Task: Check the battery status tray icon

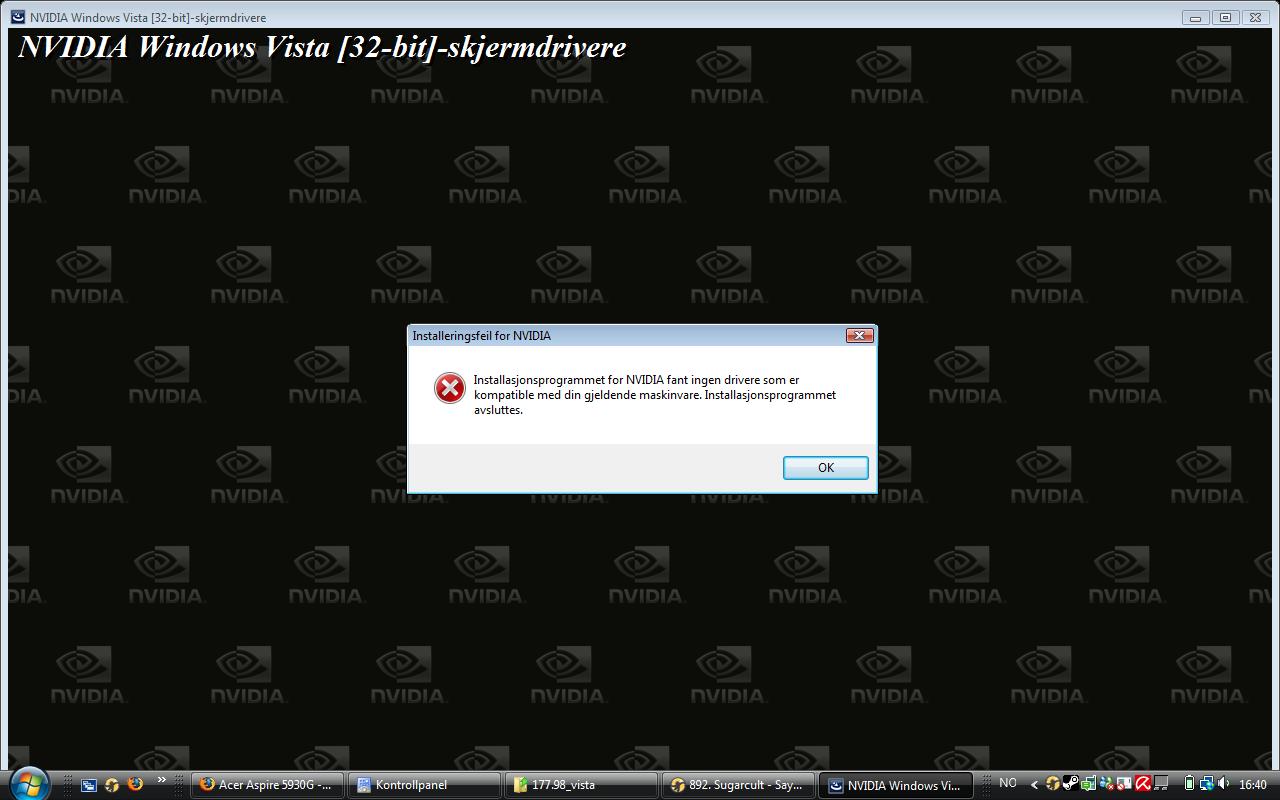Action: (x=1189, y=783)
